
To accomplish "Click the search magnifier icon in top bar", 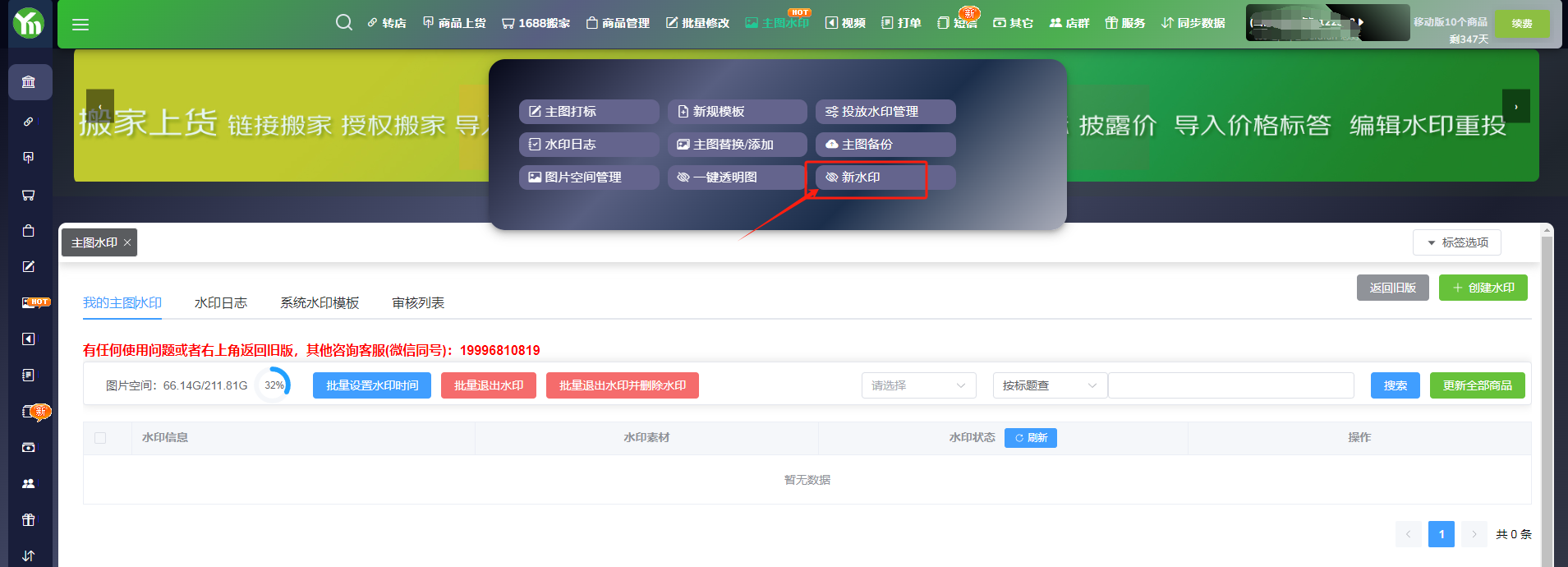I will coord(344,22).
